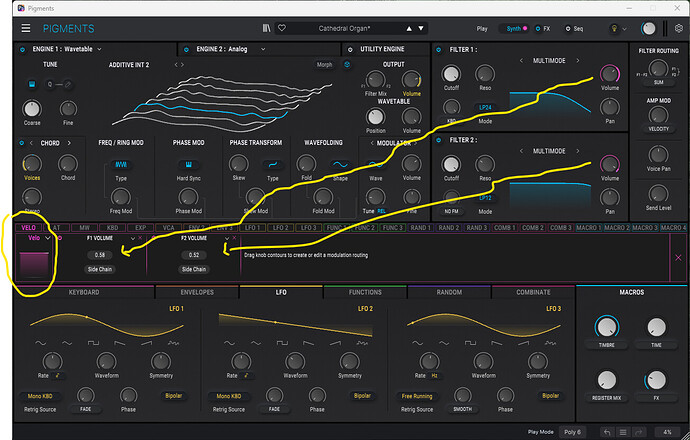Click the F2 VOLUME Side Chain button
690x440 pixels.
pos(194,269)
